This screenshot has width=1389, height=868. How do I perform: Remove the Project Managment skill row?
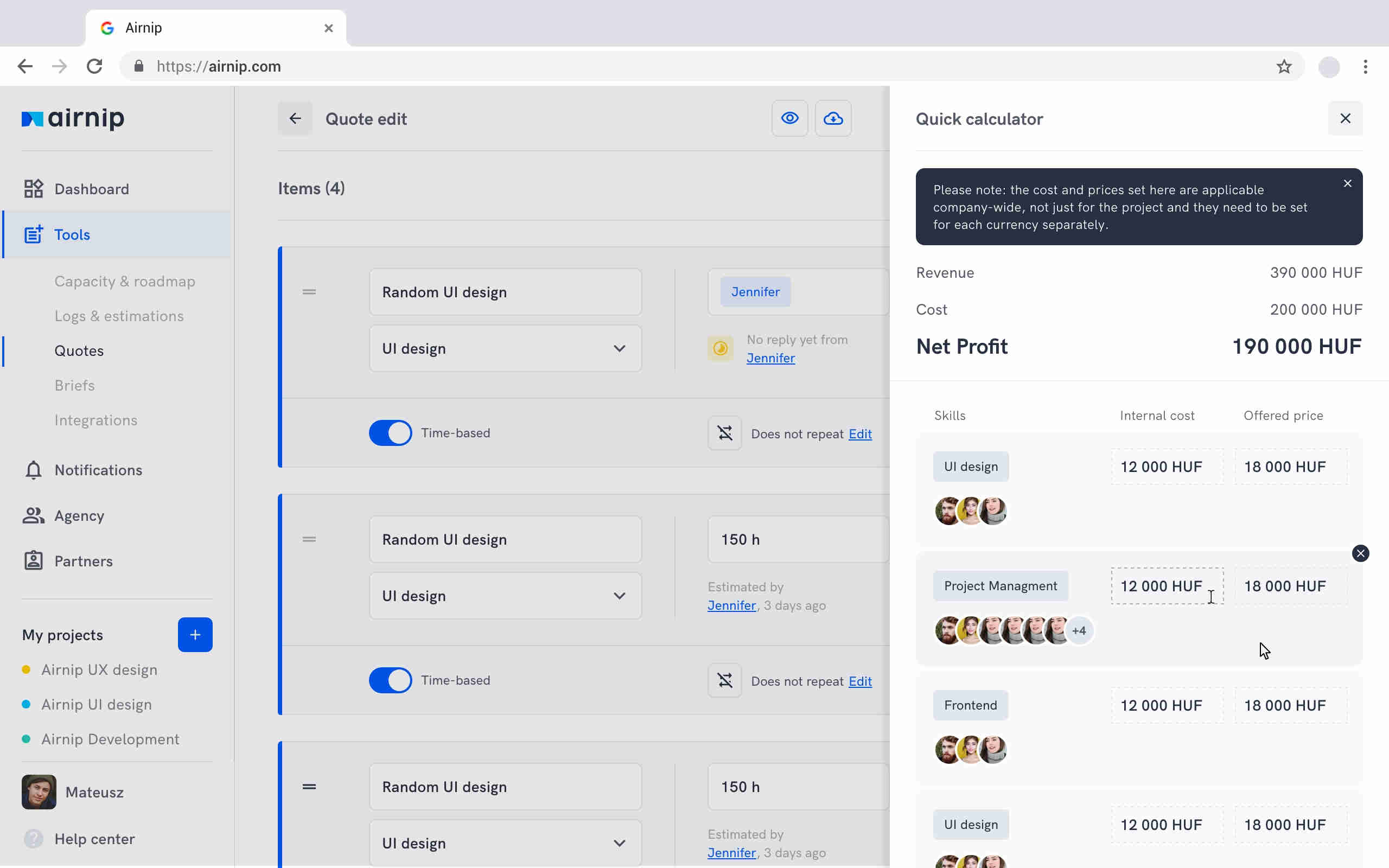(x=1360, y=553)
